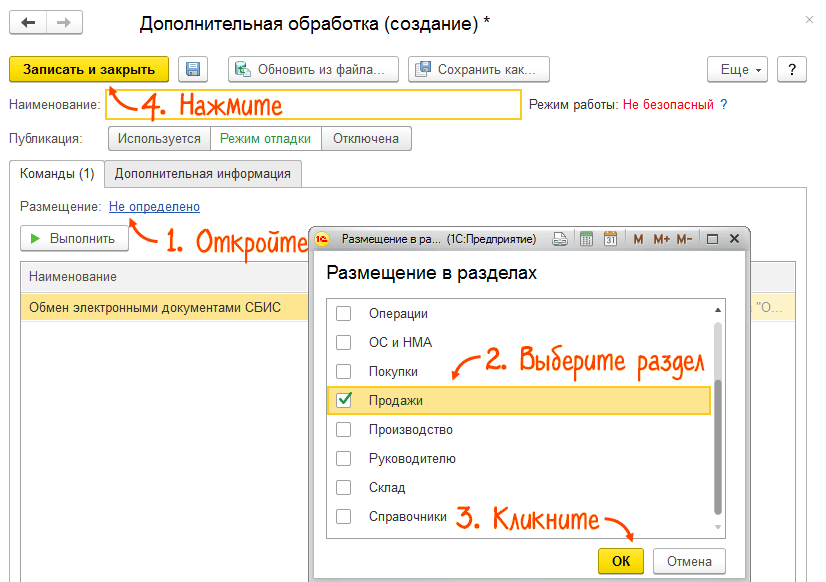Click the help question mark button

click(792, 69)
